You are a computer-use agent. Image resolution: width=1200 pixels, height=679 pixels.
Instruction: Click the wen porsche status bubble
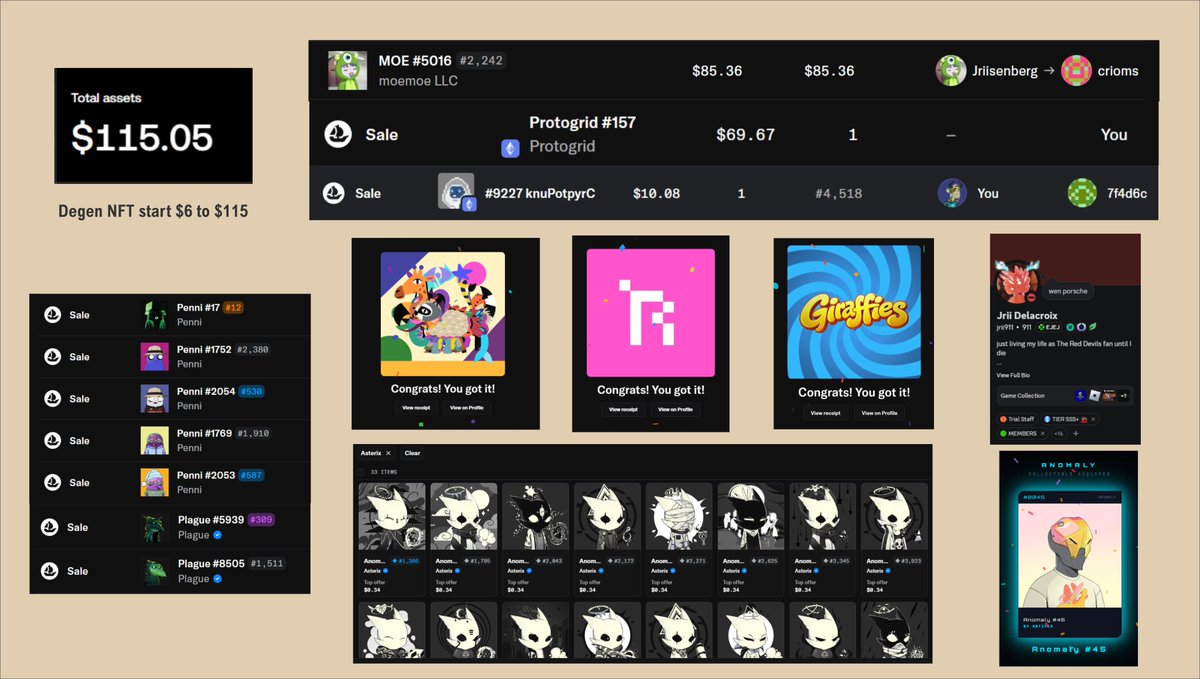[1066, 291]
